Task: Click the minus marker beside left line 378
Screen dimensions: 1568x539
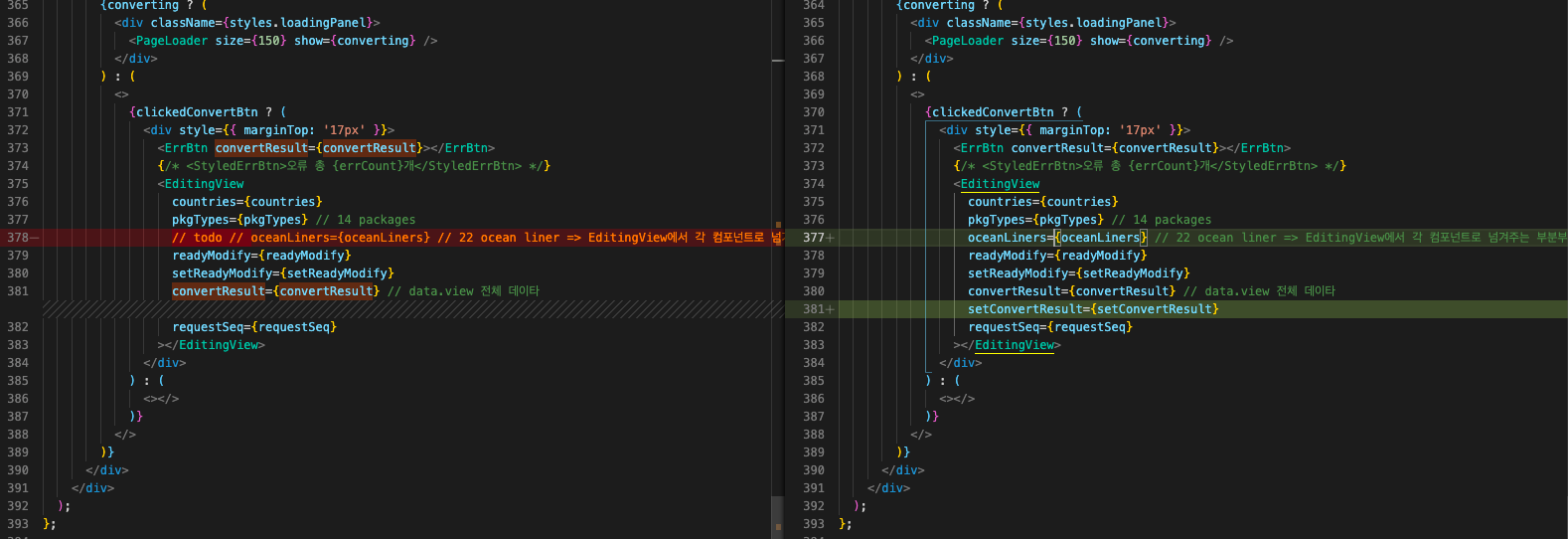Action: (36, 238)
